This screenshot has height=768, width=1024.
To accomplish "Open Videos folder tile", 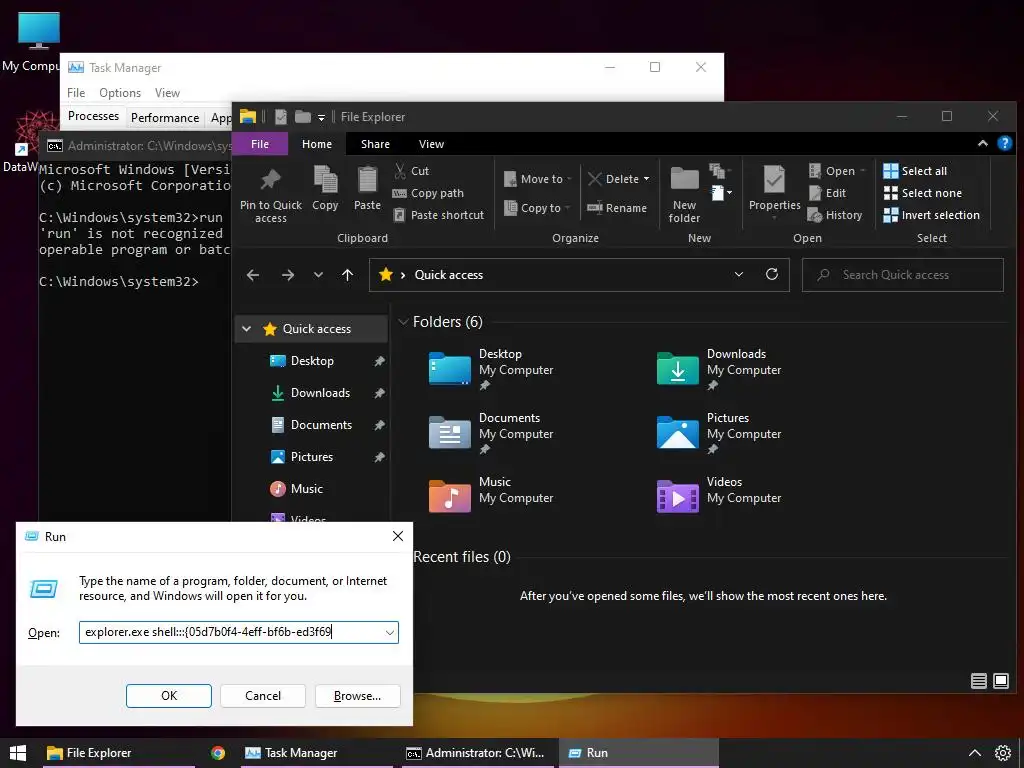I will (x=718, y=497).
